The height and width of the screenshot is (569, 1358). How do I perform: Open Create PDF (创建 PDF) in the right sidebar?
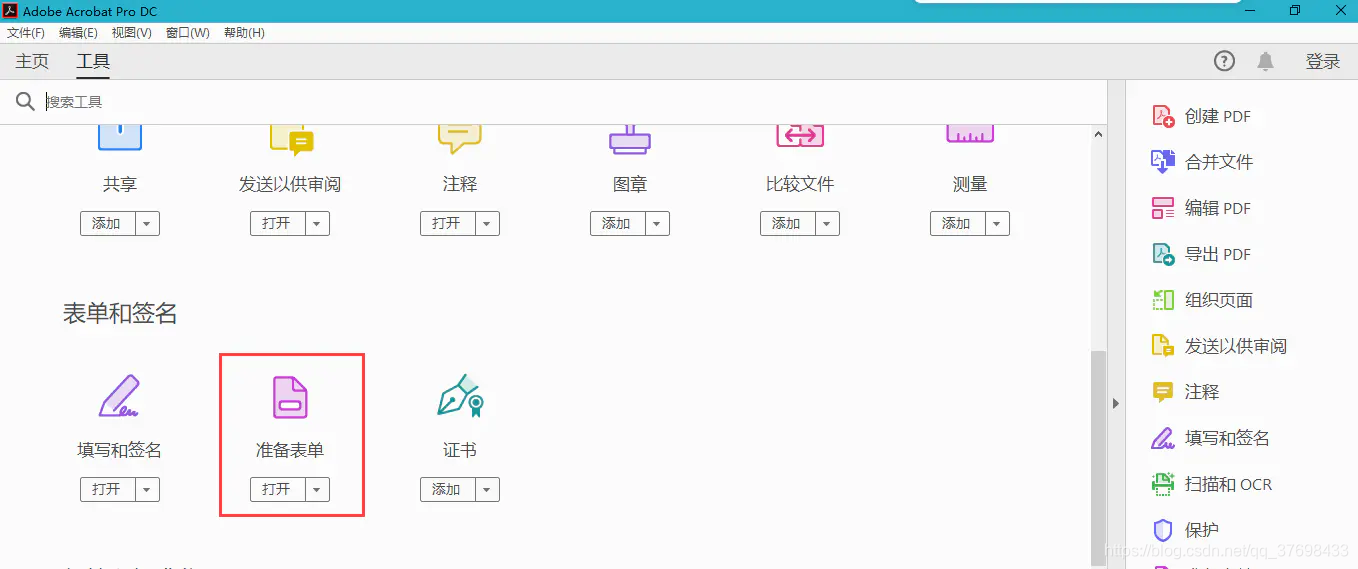pyautogui.click(x=1203, y=116)
